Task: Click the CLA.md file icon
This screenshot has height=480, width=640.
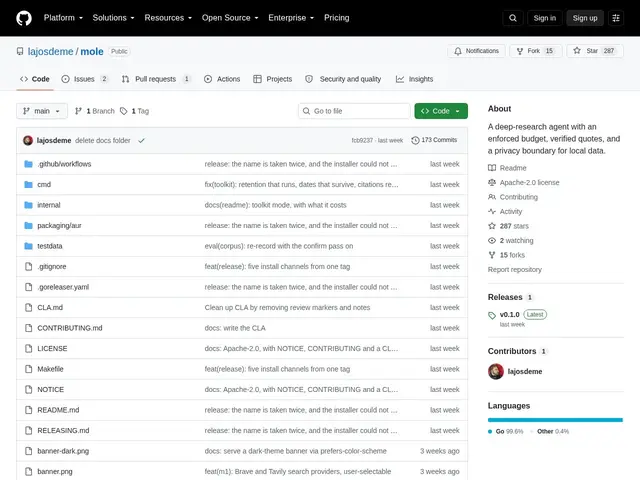Action: pos(28,307)
